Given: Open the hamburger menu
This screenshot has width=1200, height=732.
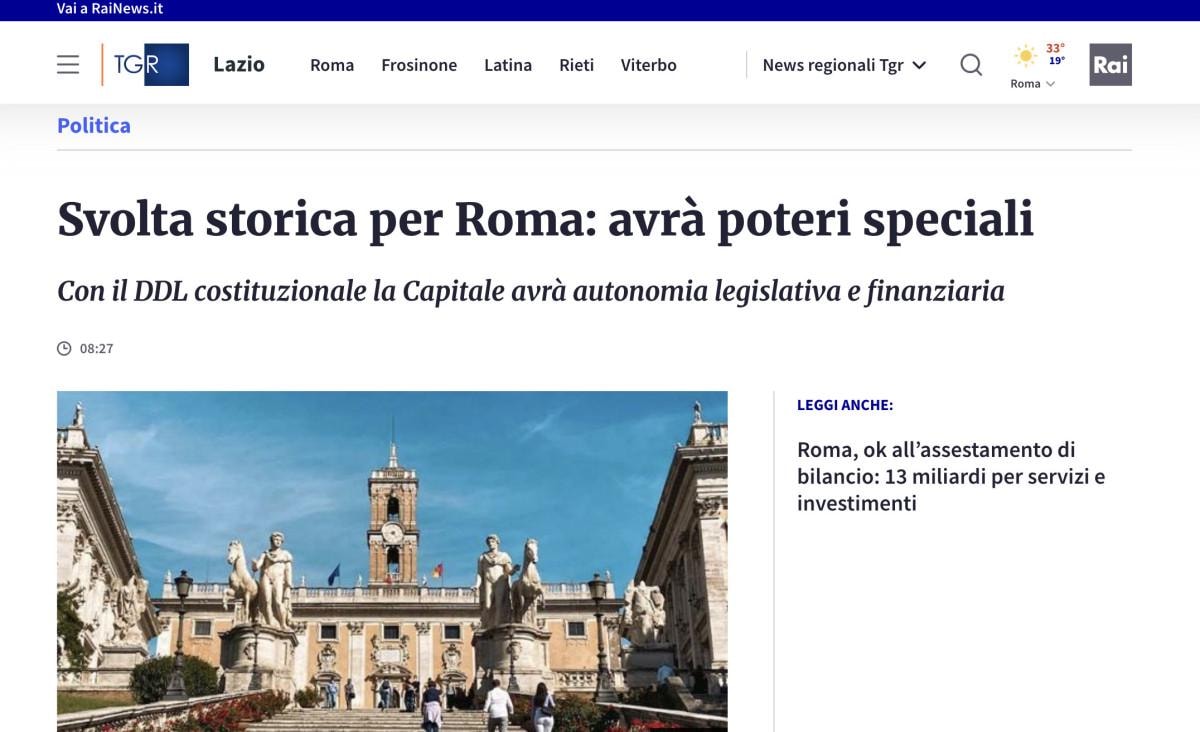Looking at the screenshot, I should (68, 65).
